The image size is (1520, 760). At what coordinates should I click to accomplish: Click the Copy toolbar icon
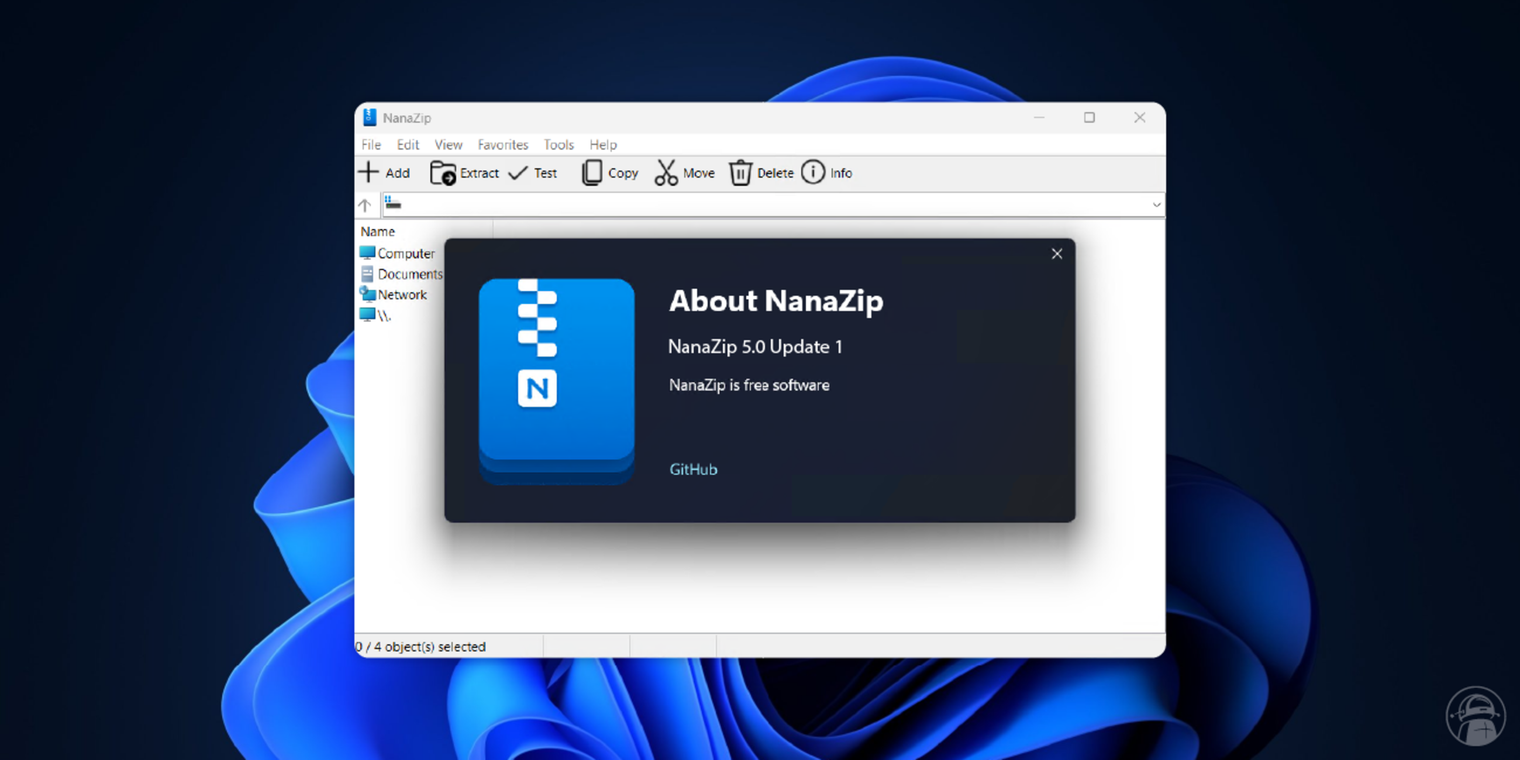tap(591, 172)
